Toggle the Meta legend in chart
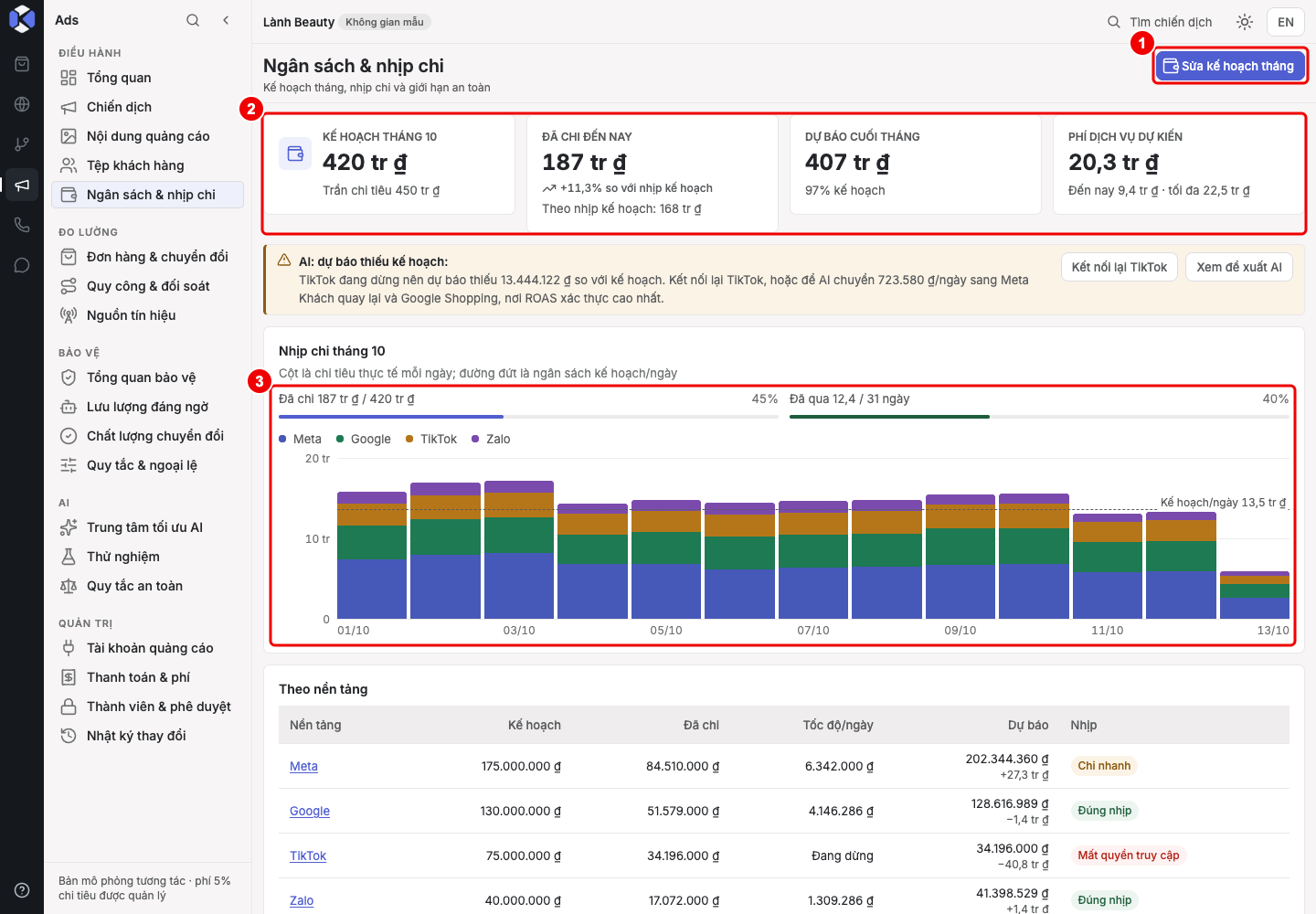 coord(301,439)
